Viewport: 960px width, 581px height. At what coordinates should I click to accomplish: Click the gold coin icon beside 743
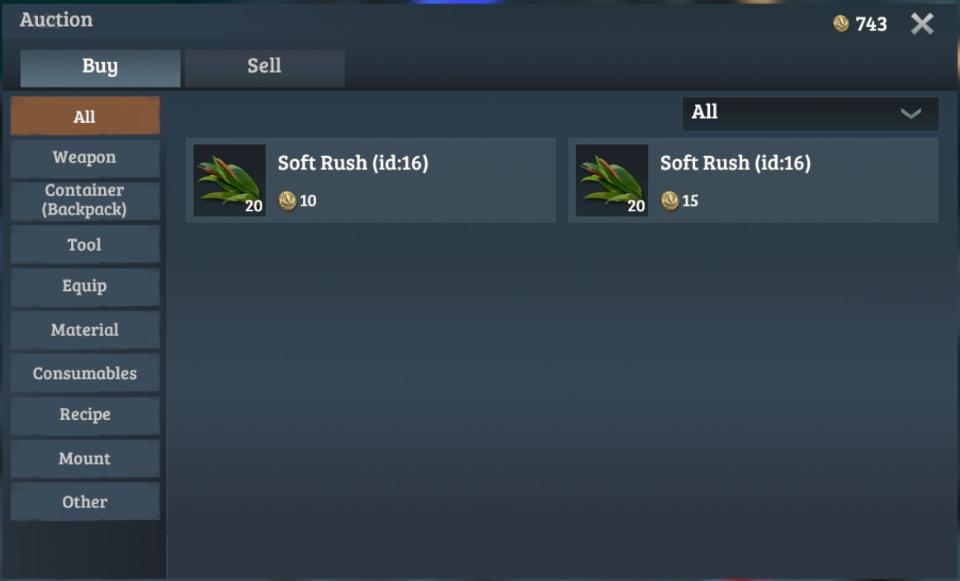(841, 24)
